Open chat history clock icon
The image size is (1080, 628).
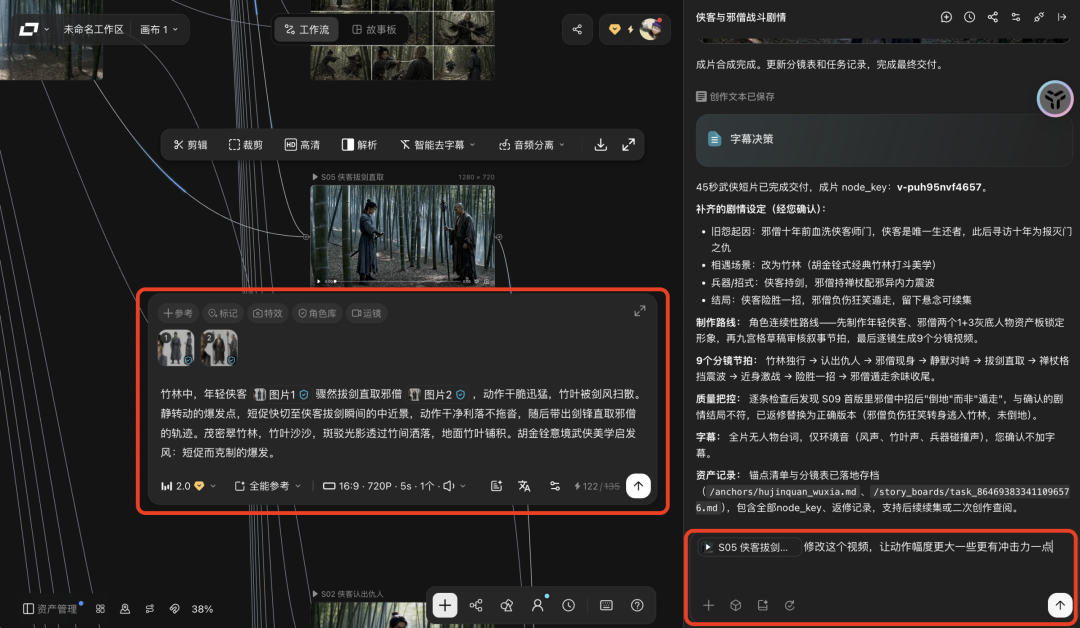[969, 17]
